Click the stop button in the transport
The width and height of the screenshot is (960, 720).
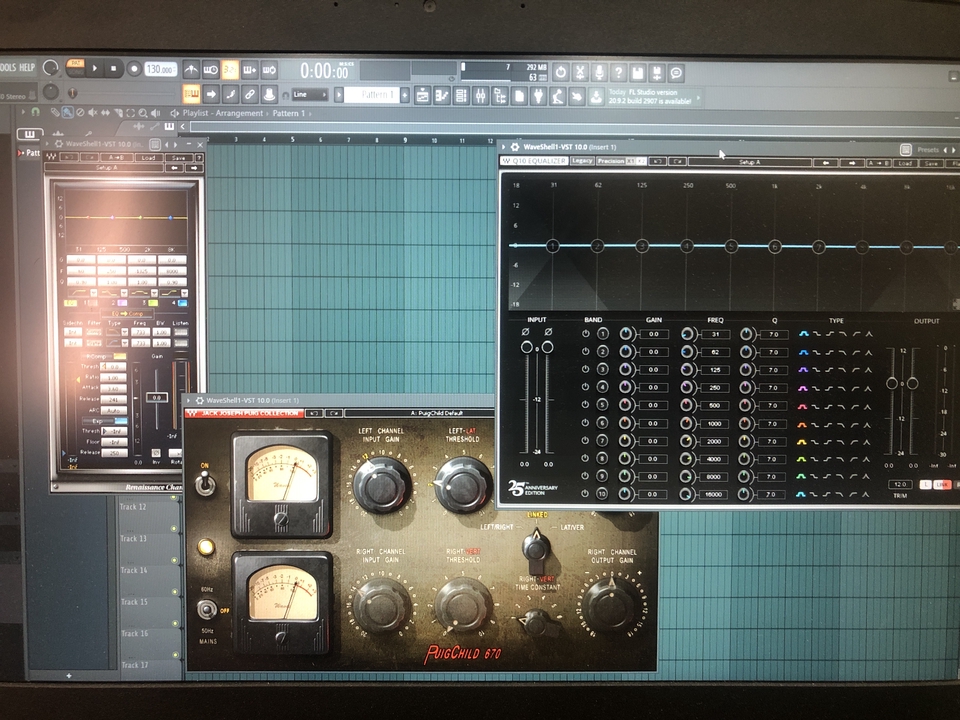tap(113, 69)
